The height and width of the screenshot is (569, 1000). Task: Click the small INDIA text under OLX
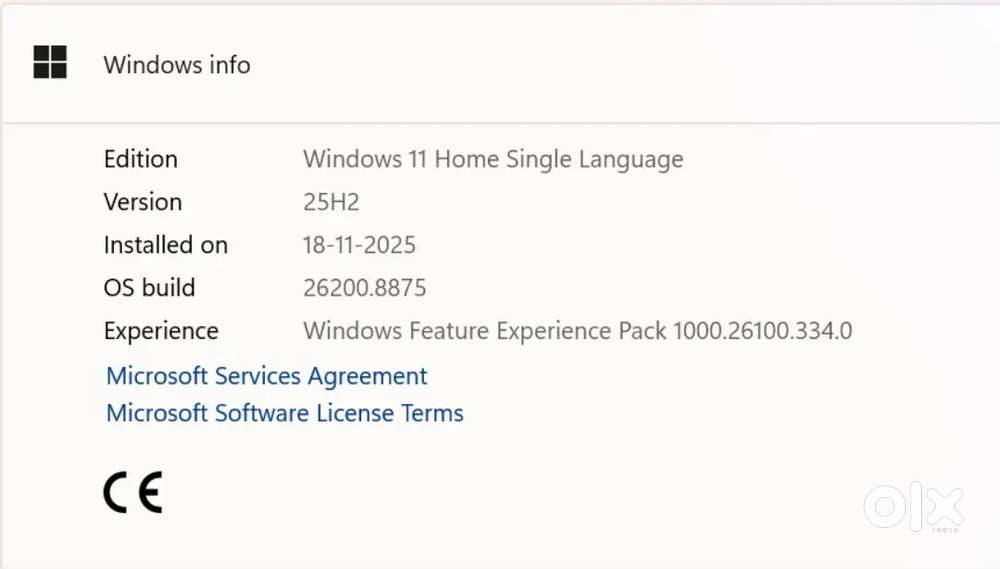click(945, 530)
